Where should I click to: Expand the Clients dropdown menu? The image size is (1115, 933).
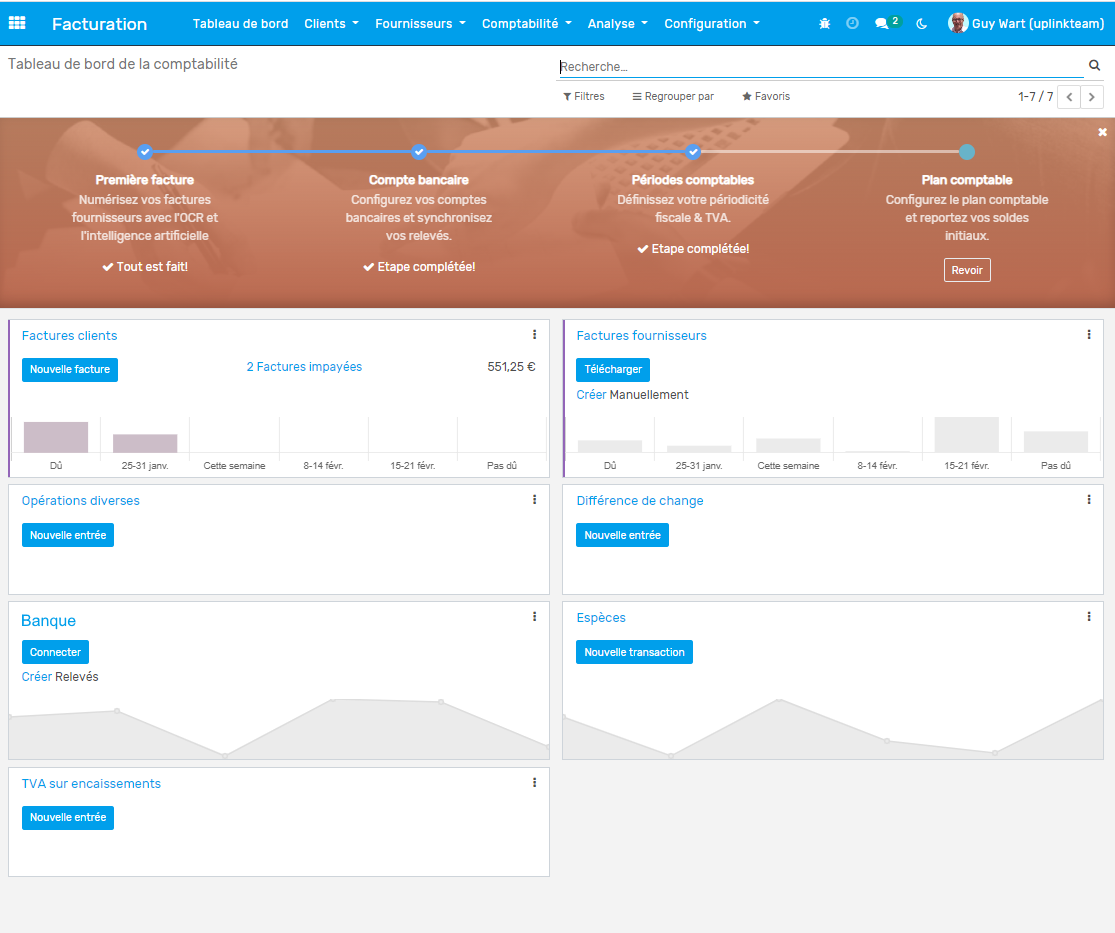click(x=331, y=23)
